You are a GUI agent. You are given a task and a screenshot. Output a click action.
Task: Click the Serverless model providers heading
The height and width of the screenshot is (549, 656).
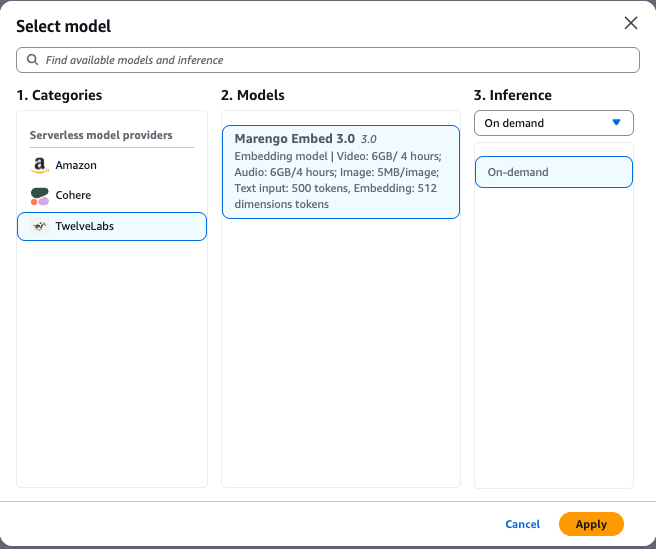point(101,135)
